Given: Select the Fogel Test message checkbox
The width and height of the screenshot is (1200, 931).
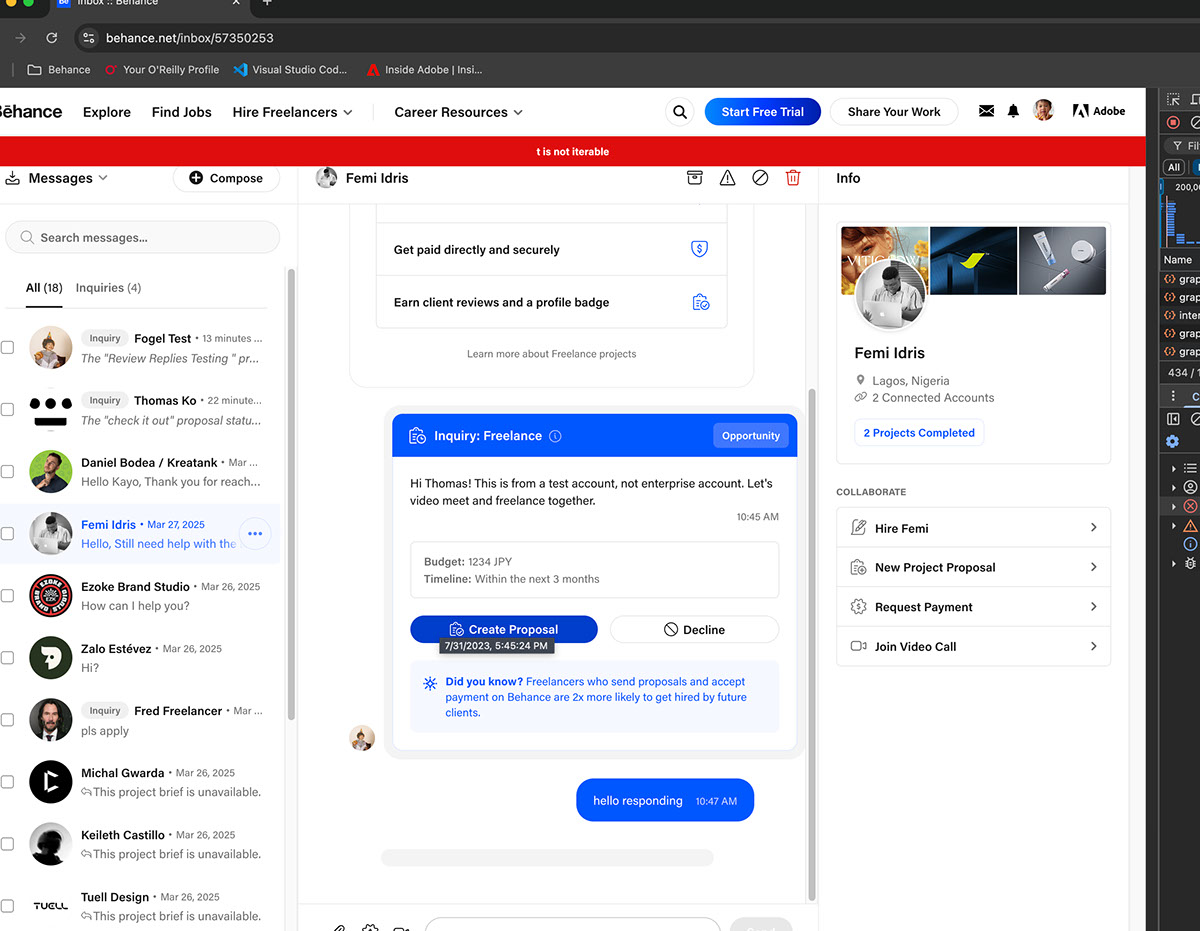Looking at the screenshot, I should tap(8, 347).
